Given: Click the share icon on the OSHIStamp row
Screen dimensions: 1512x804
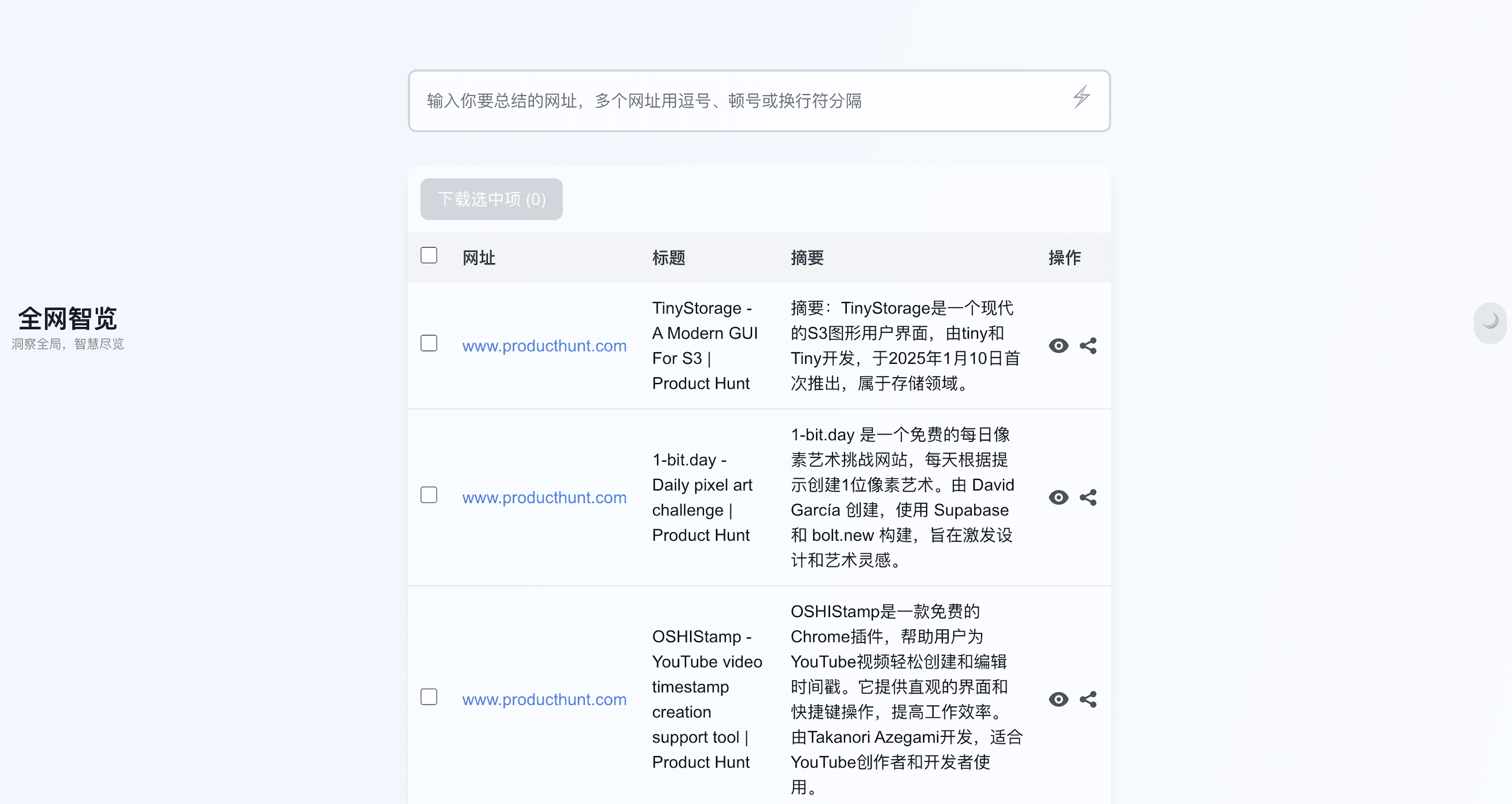Looking at the screenshot, I should (1089, 699).
